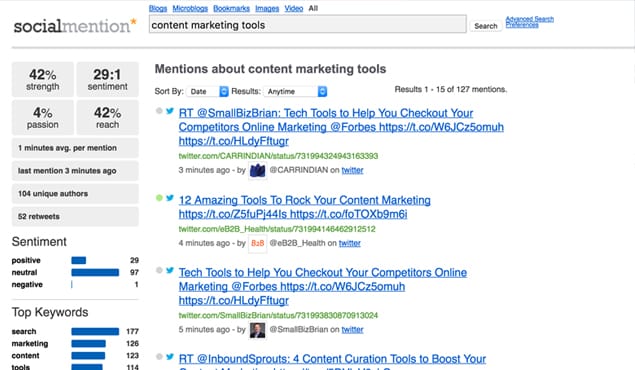Open Advanced Search Preferences link
Viewport: 635px width, 370px height.
(529, 22)
